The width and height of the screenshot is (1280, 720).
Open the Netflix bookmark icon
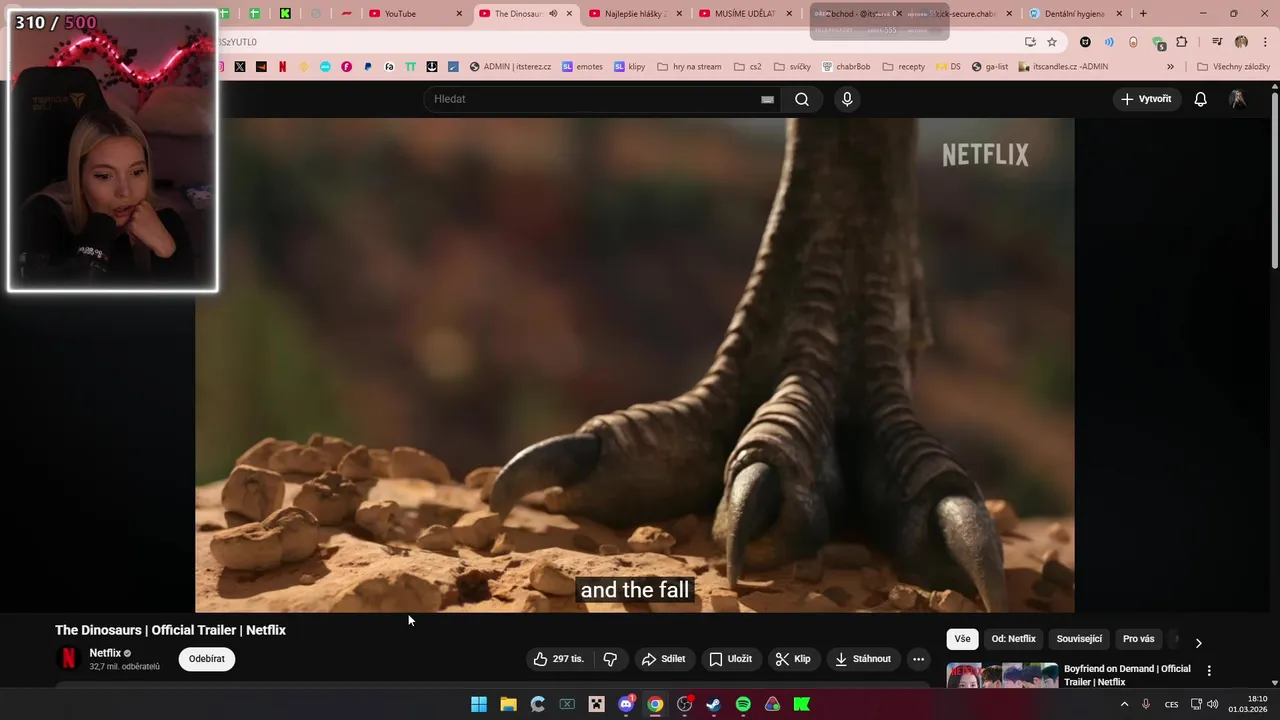(282, 67)
